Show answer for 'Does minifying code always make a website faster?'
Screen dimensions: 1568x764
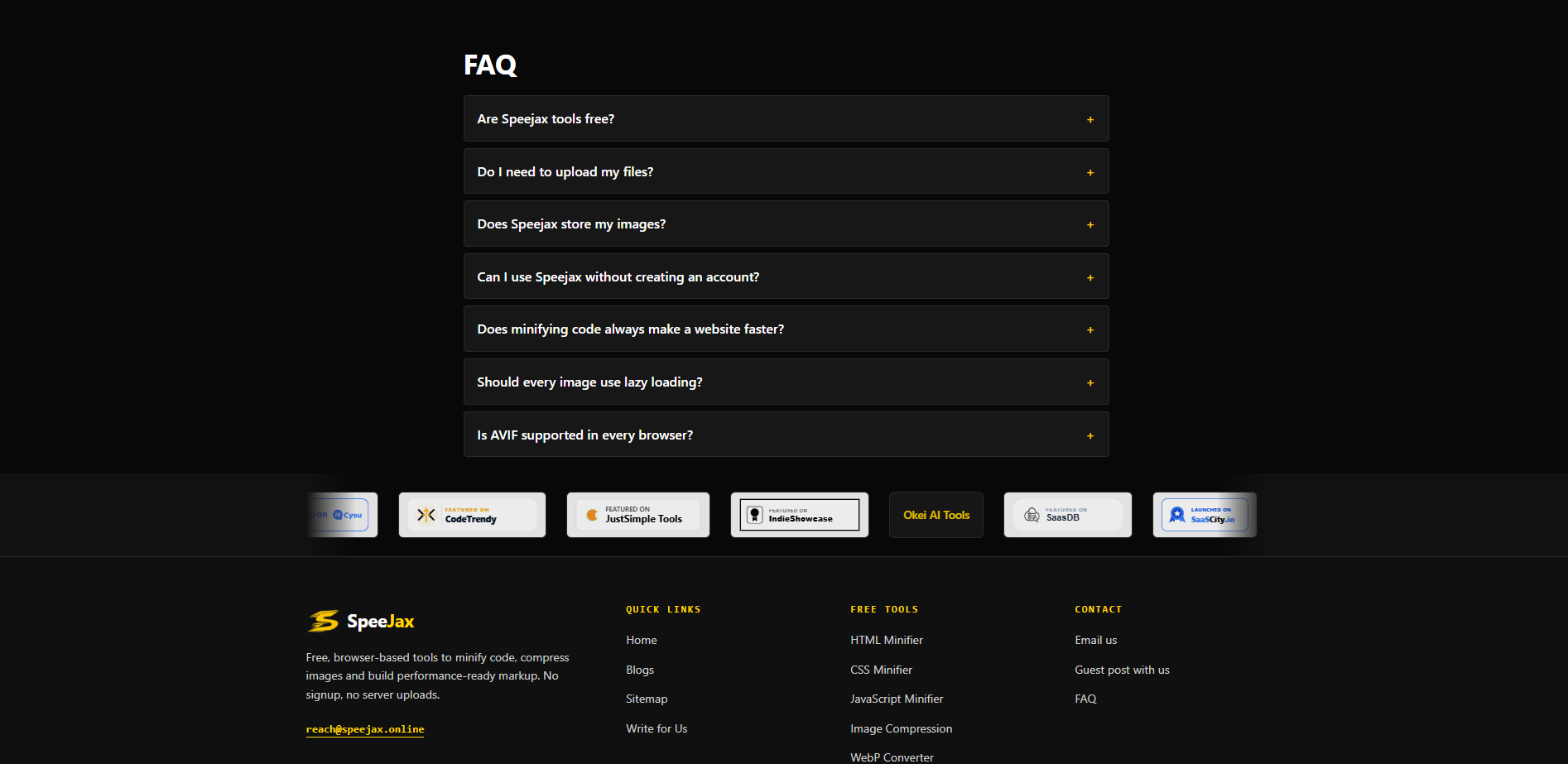[786, 329]
